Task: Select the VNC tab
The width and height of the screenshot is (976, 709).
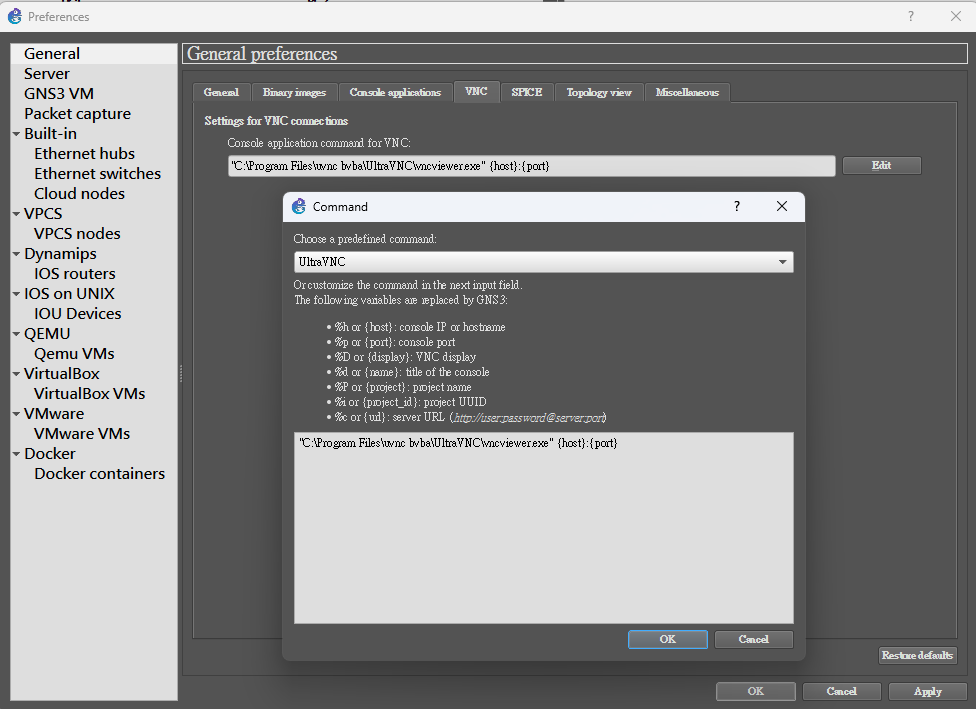Action: [x=476, y=92]
